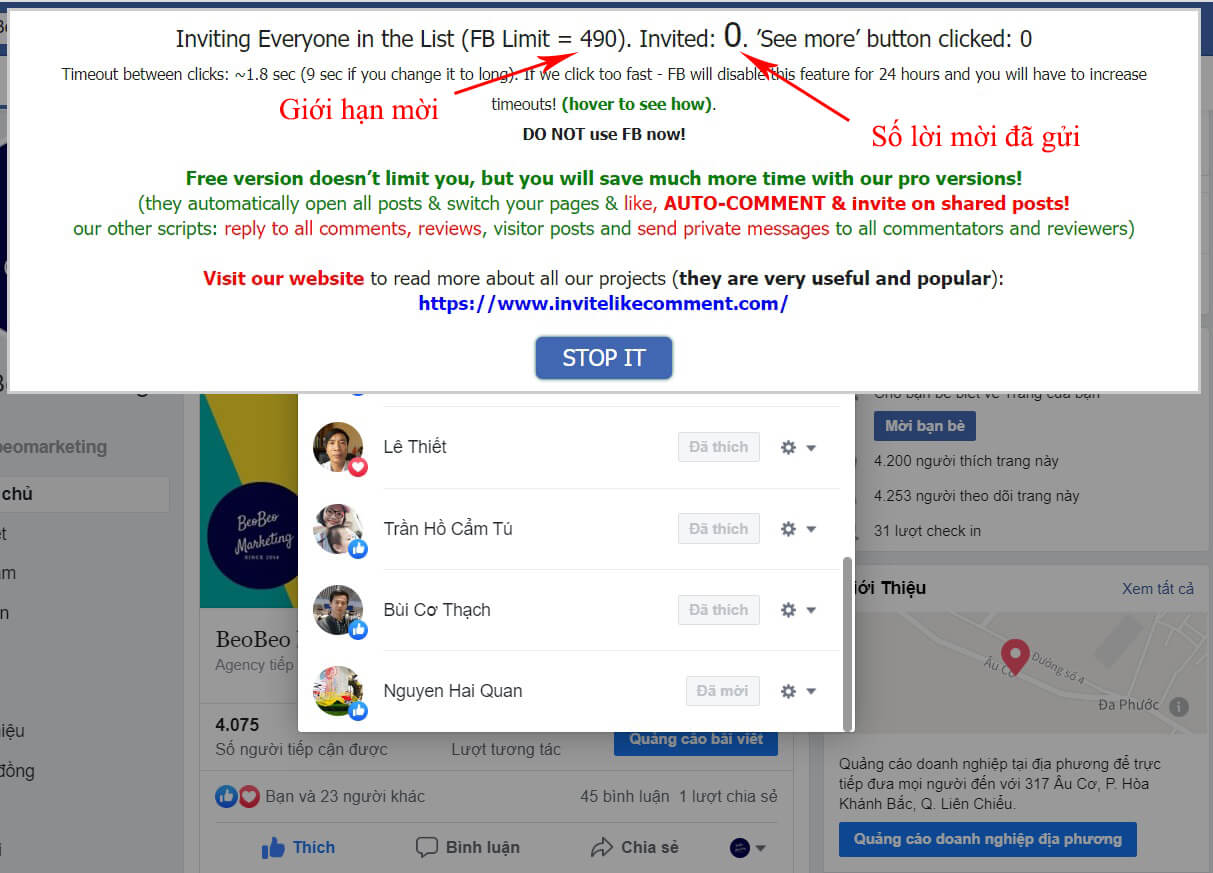Viewport: 1213px width, 873px height.
Task: Click the red map location pin
Action: (x=1016, y=656)
